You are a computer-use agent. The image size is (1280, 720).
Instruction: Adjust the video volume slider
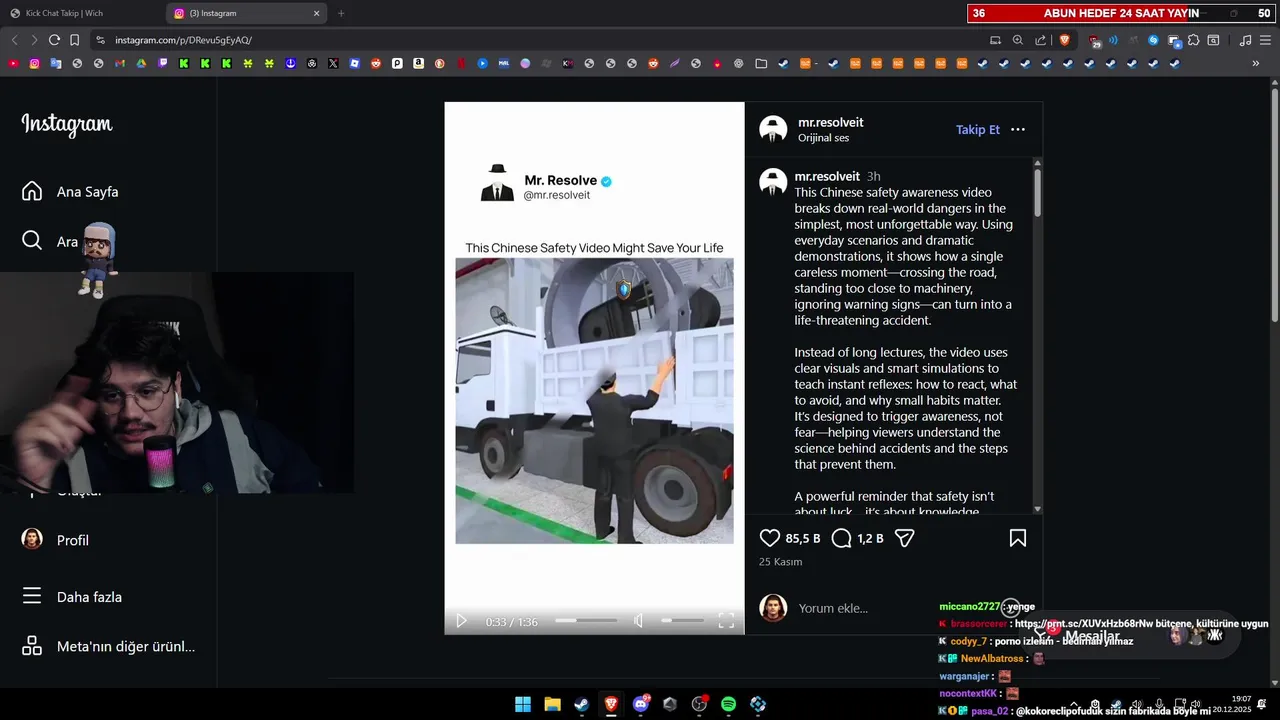coord(682,621)
